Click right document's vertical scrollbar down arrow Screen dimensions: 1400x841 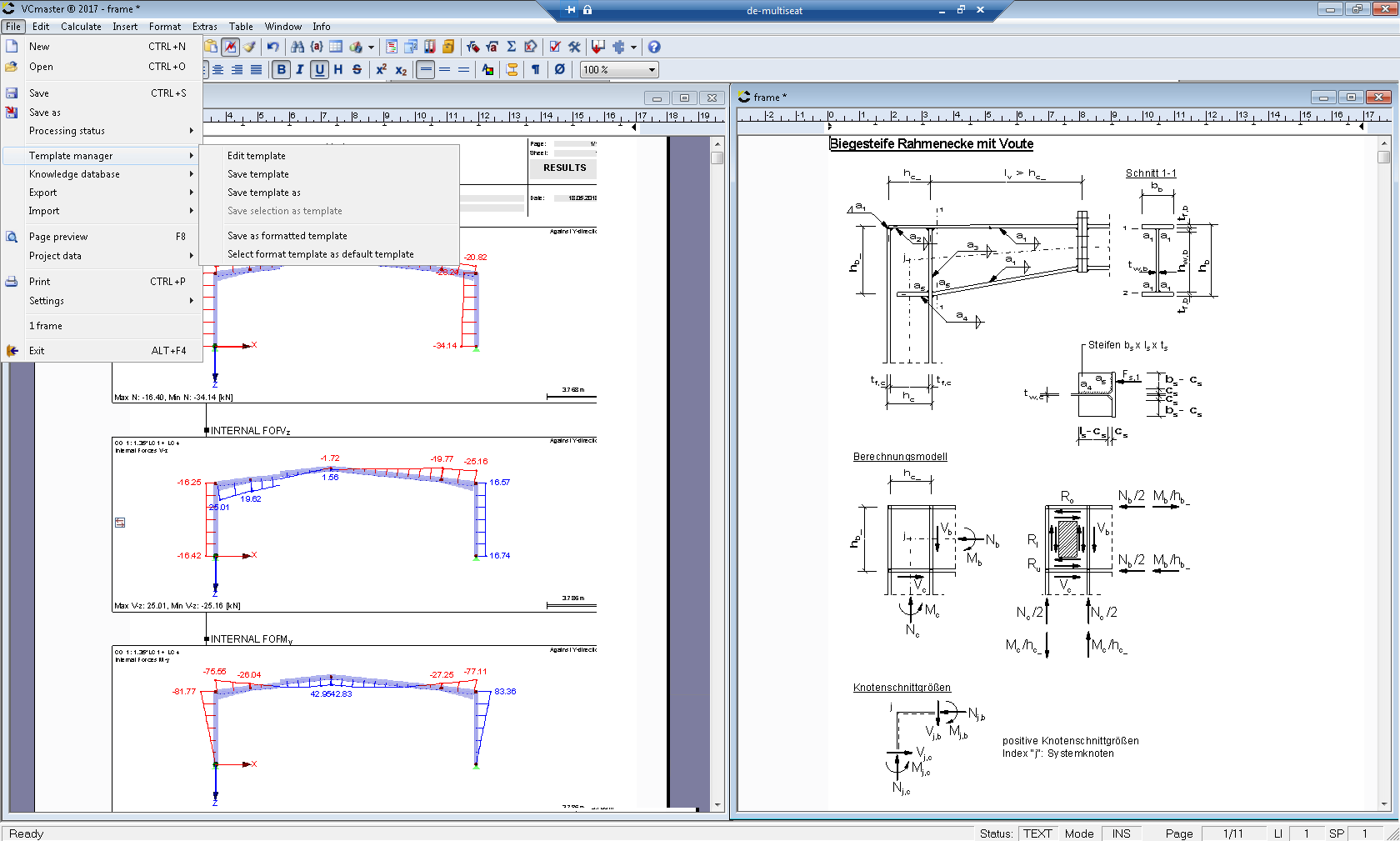point(1384,804)
